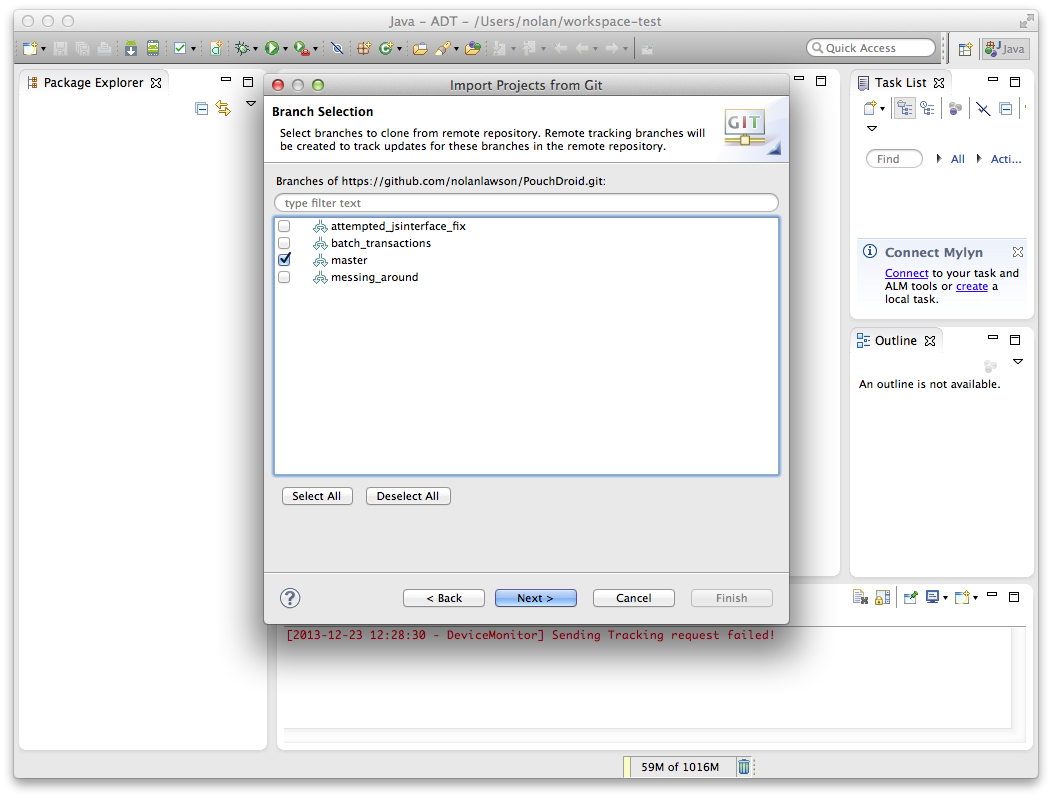Screen dimensions: 1052x798
Task: Check the batch_transactions branch checkbox
Action: [284, 243]
